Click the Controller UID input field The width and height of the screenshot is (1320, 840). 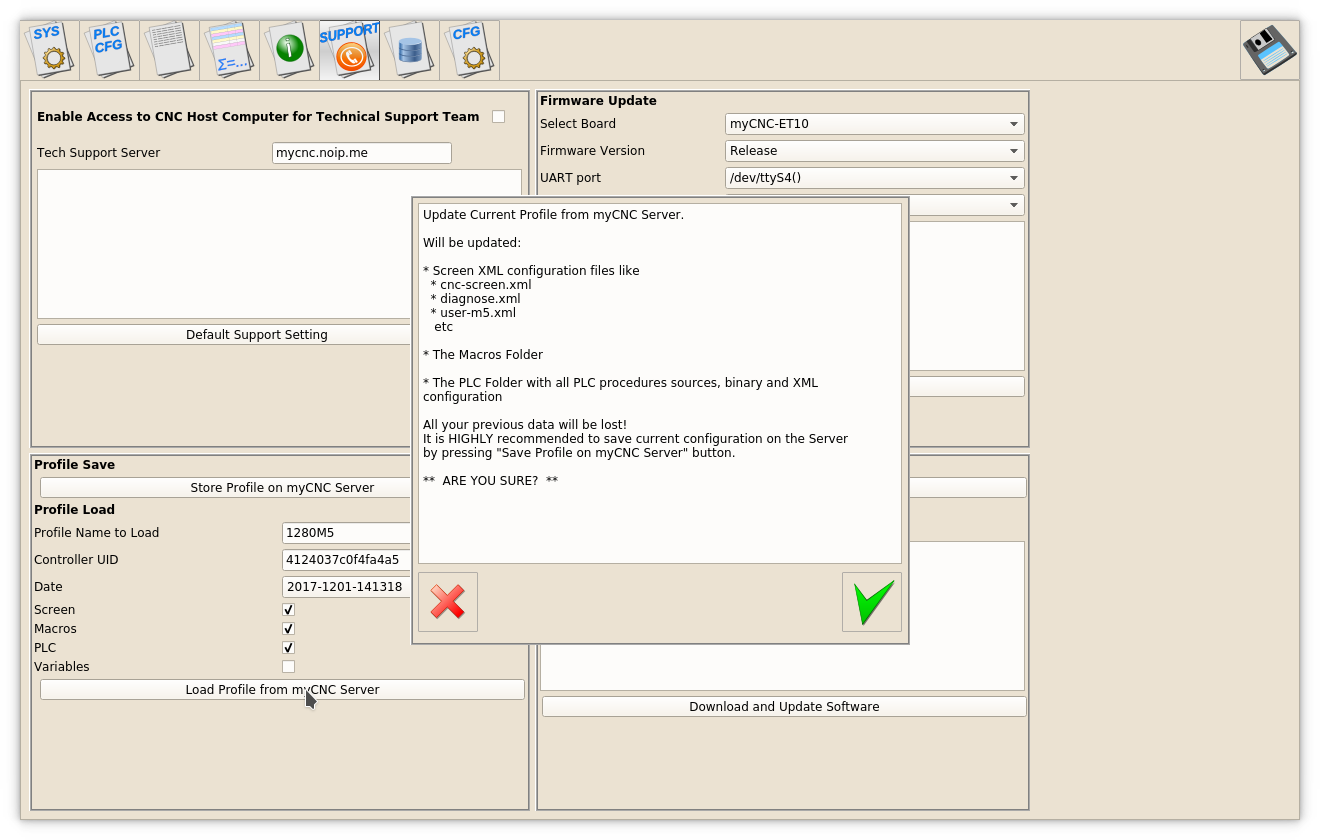[x=347, y=560]
